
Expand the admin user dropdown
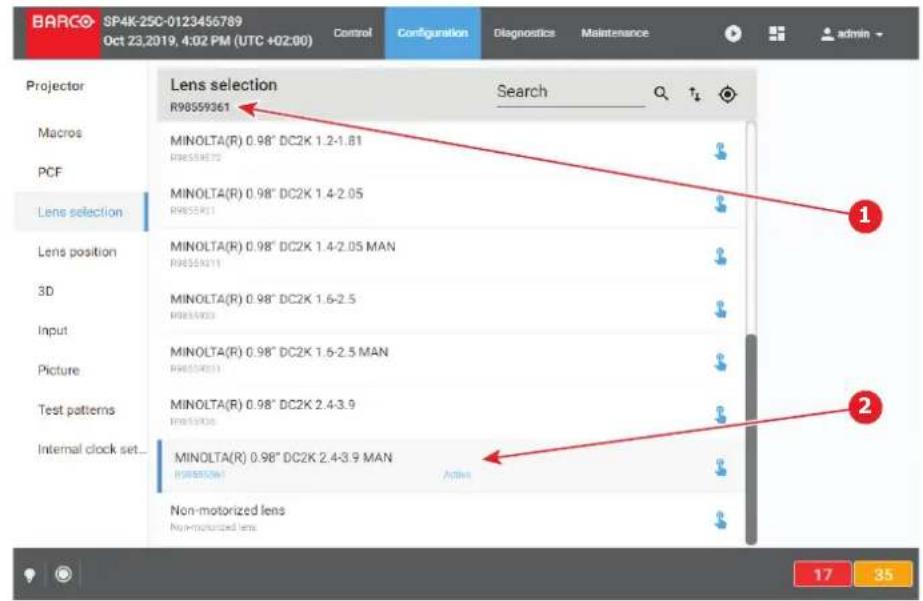(852, 34)
